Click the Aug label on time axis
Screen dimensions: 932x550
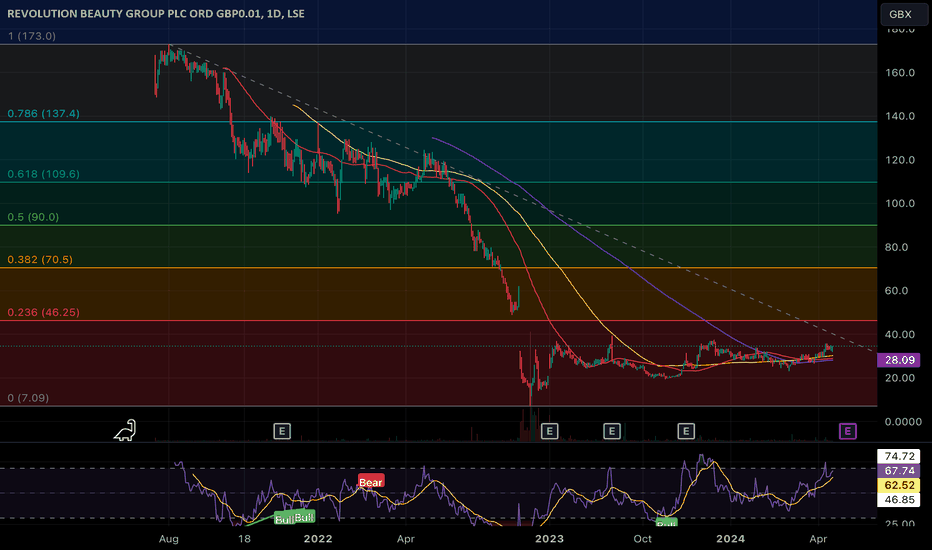(169, 539)
